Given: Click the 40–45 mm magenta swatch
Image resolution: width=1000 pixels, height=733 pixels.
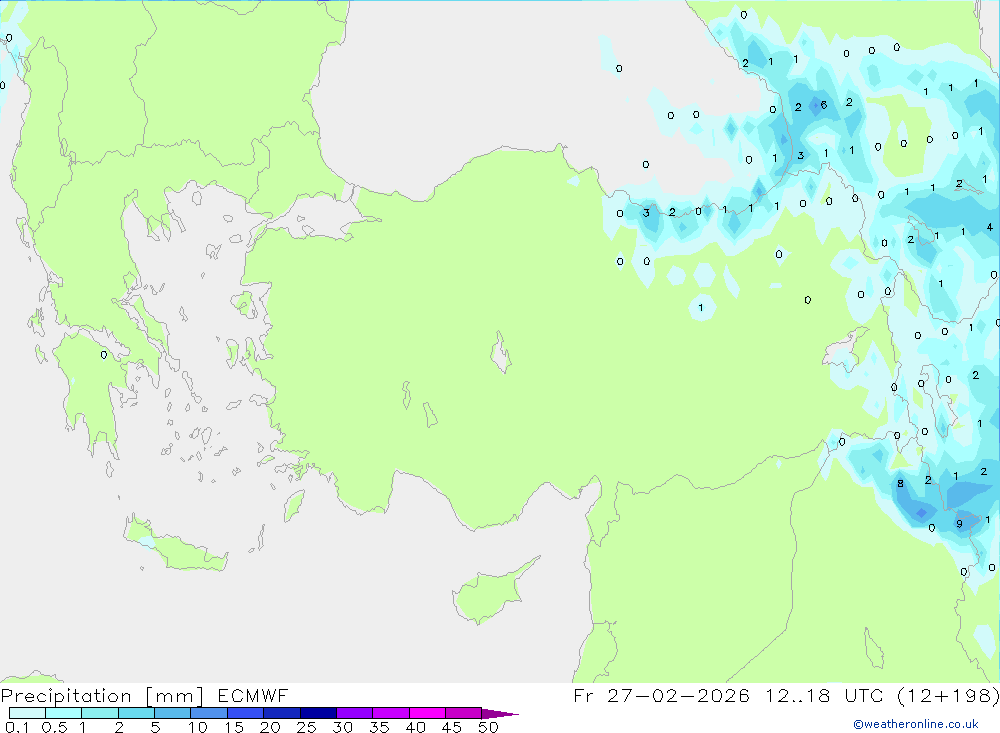Looking at the screenshot, I should (427, 713).
